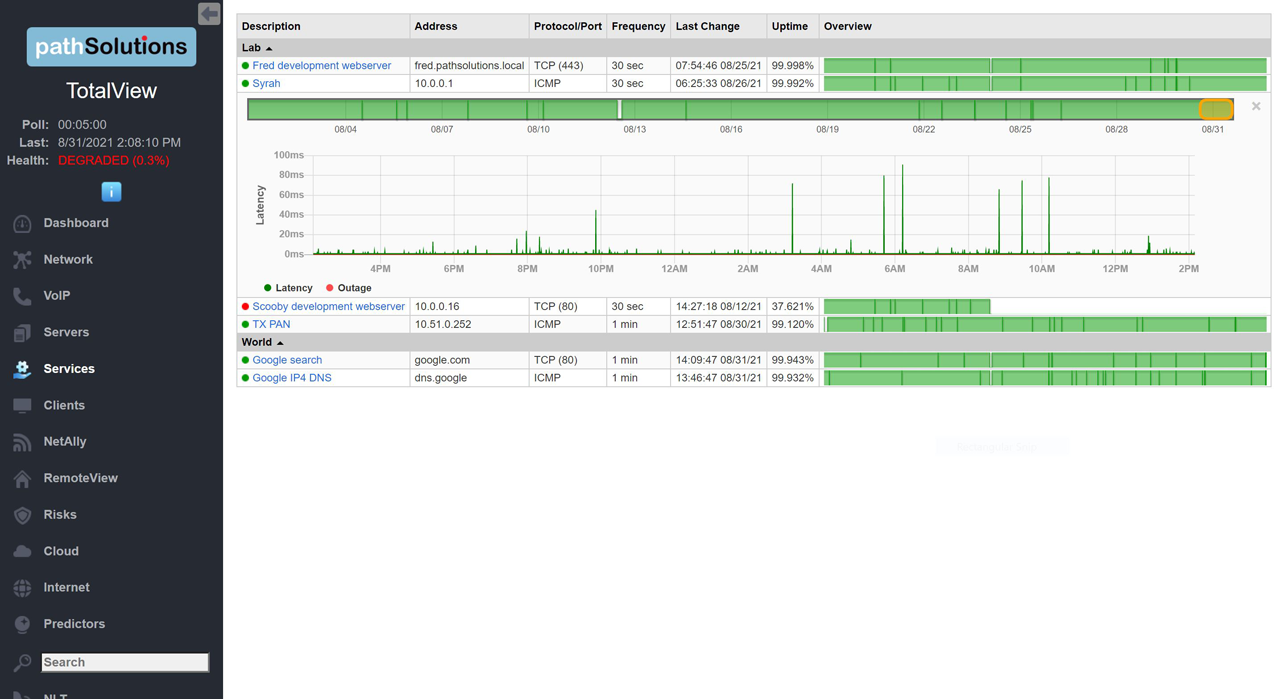Click the Search input field
The height and width of the screenshot is (699, 1280).
tap(124, 662)
